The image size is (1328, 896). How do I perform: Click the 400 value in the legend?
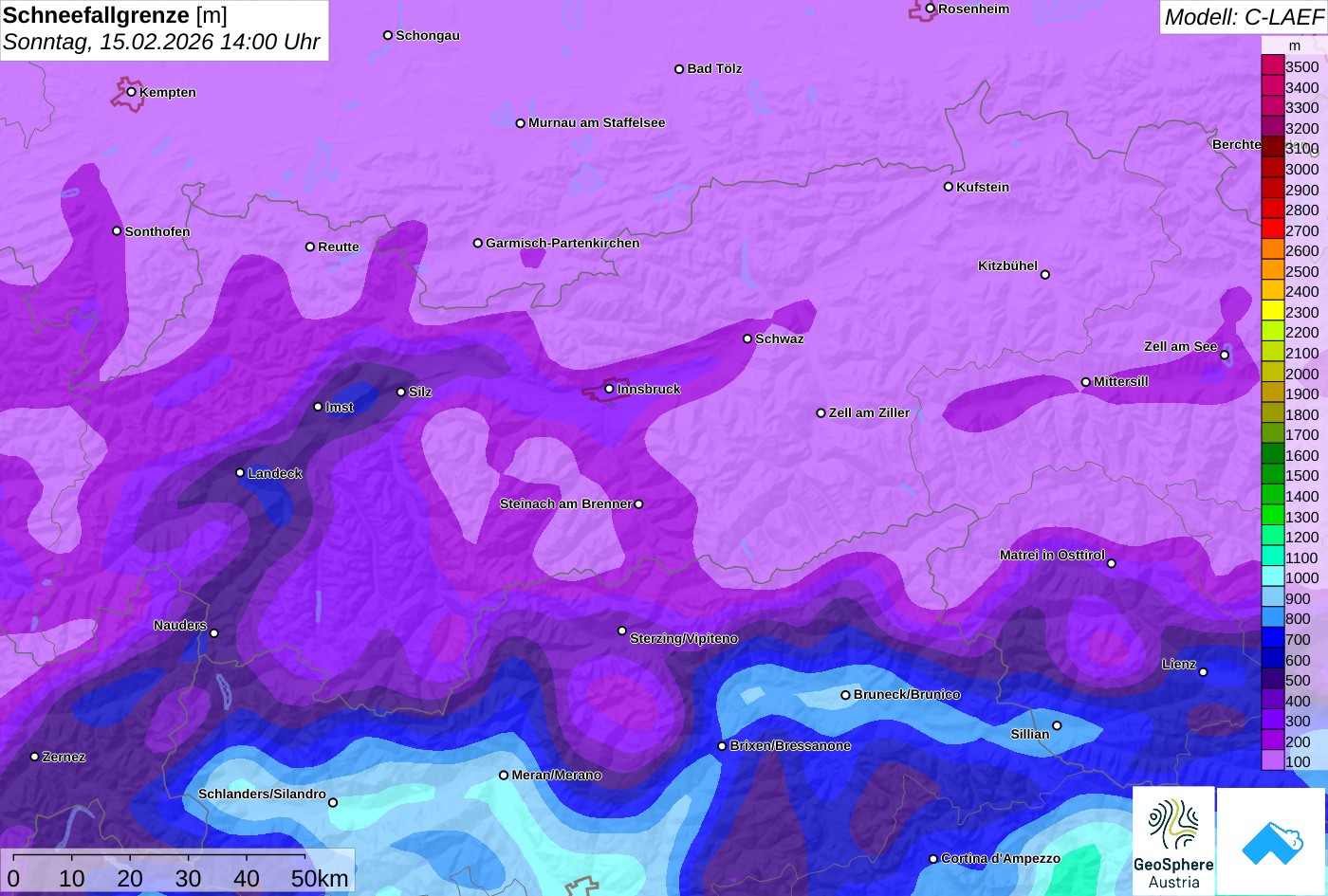click(x=1299, y=701)
